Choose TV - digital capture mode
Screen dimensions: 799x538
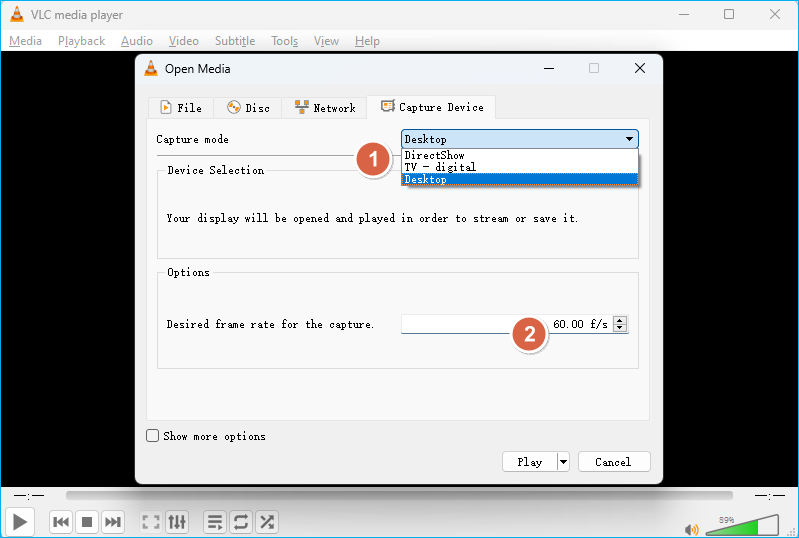[x=520, y=167]
